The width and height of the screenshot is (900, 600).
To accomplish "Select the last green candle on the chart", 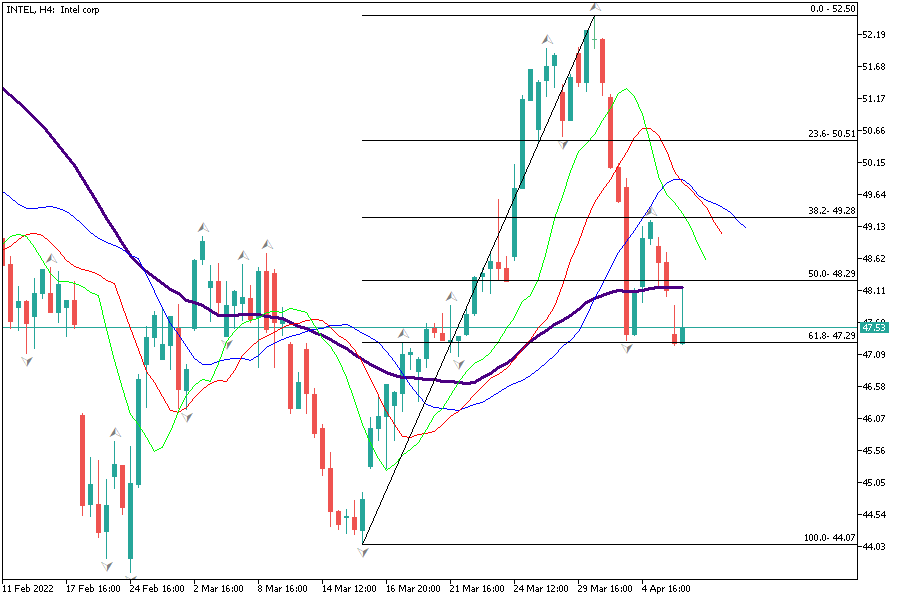I will [x=683, y=335].
